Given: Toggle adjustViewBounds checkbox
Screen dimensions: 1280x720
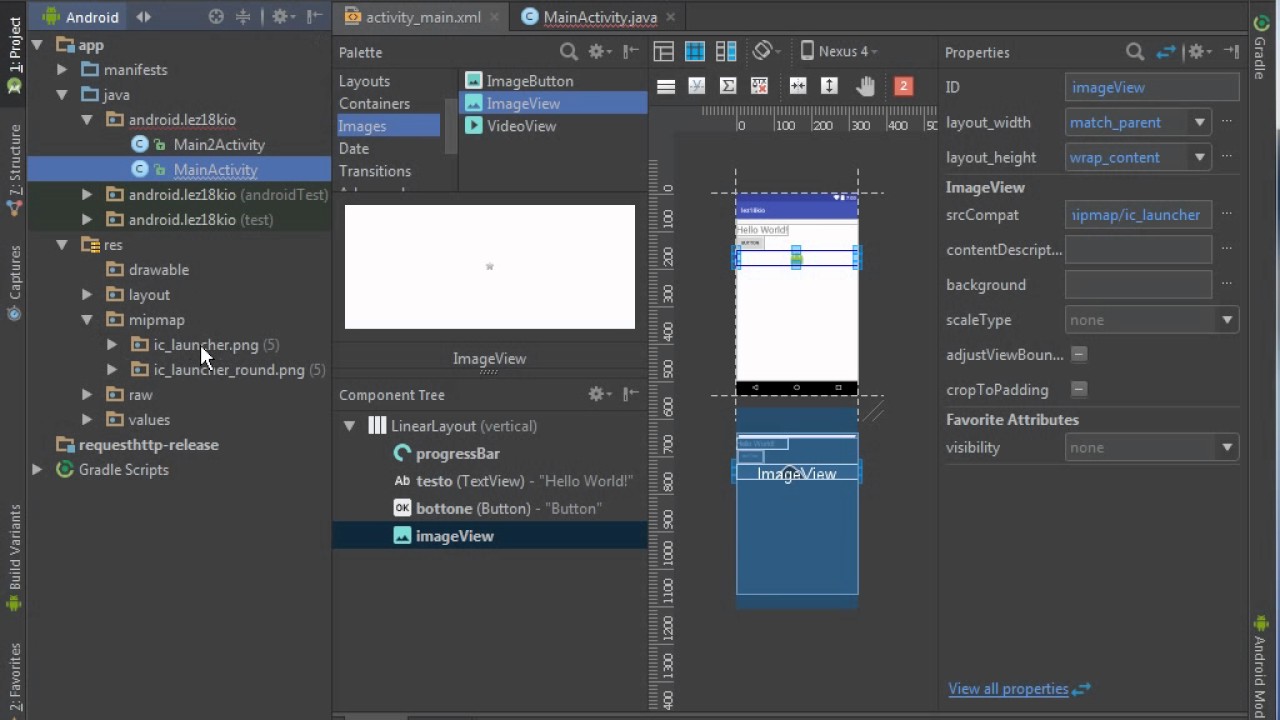Looking at the screenshot, I should (1079, 354).
